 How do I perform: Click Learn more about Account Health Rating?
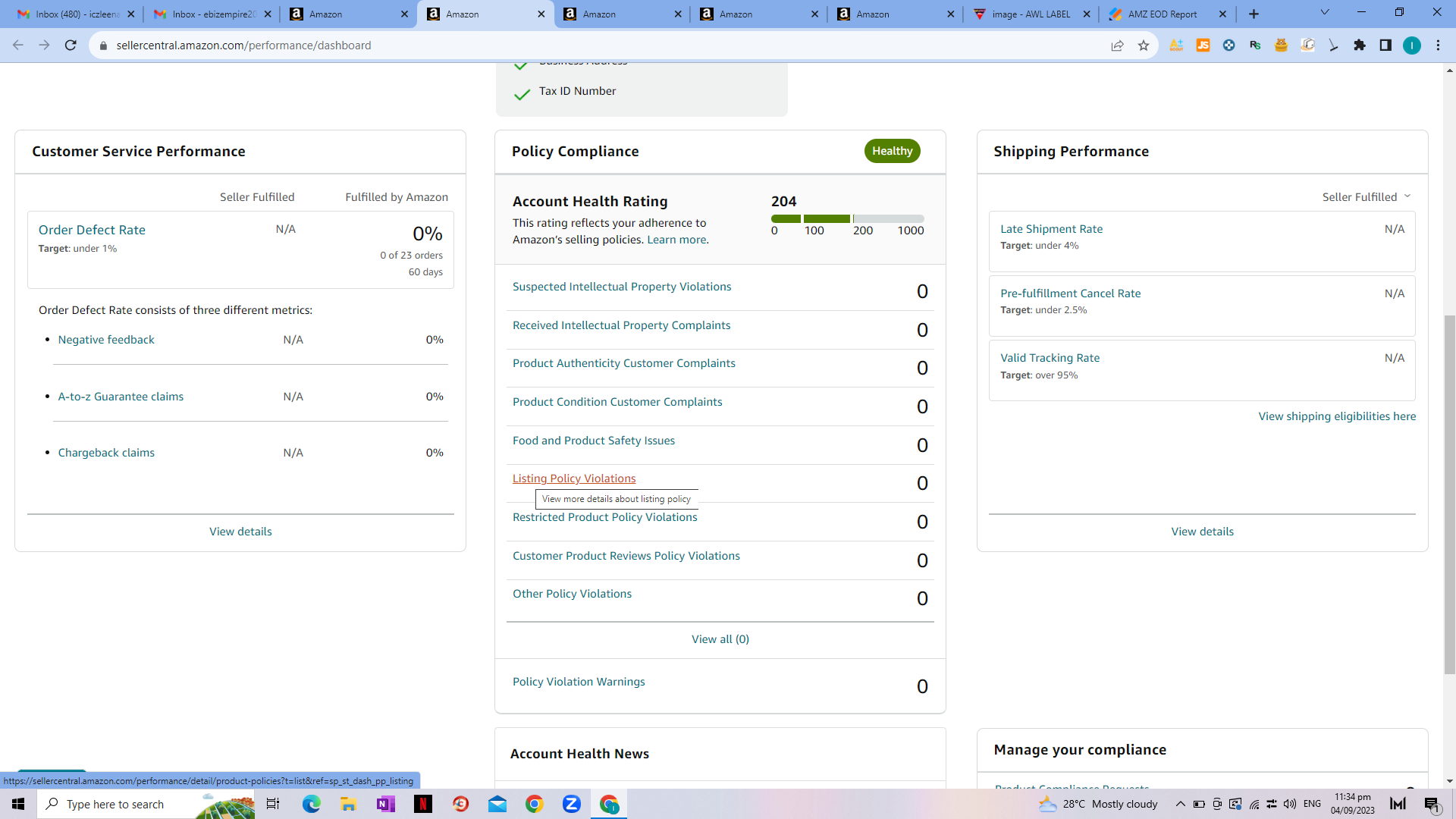pos(676,240)
